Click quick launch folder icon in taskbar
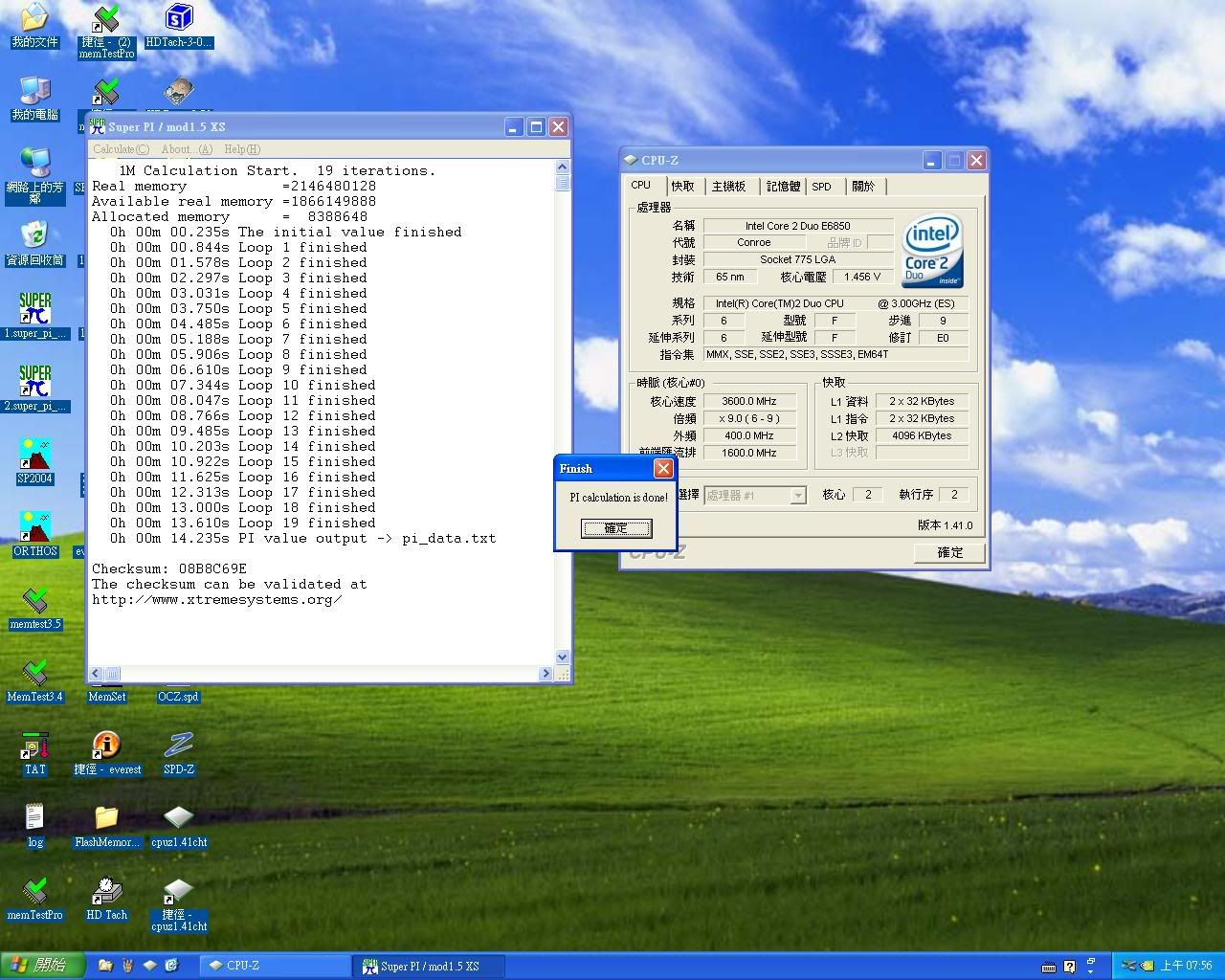This screenshot has width=1225, height=980. 105,966
